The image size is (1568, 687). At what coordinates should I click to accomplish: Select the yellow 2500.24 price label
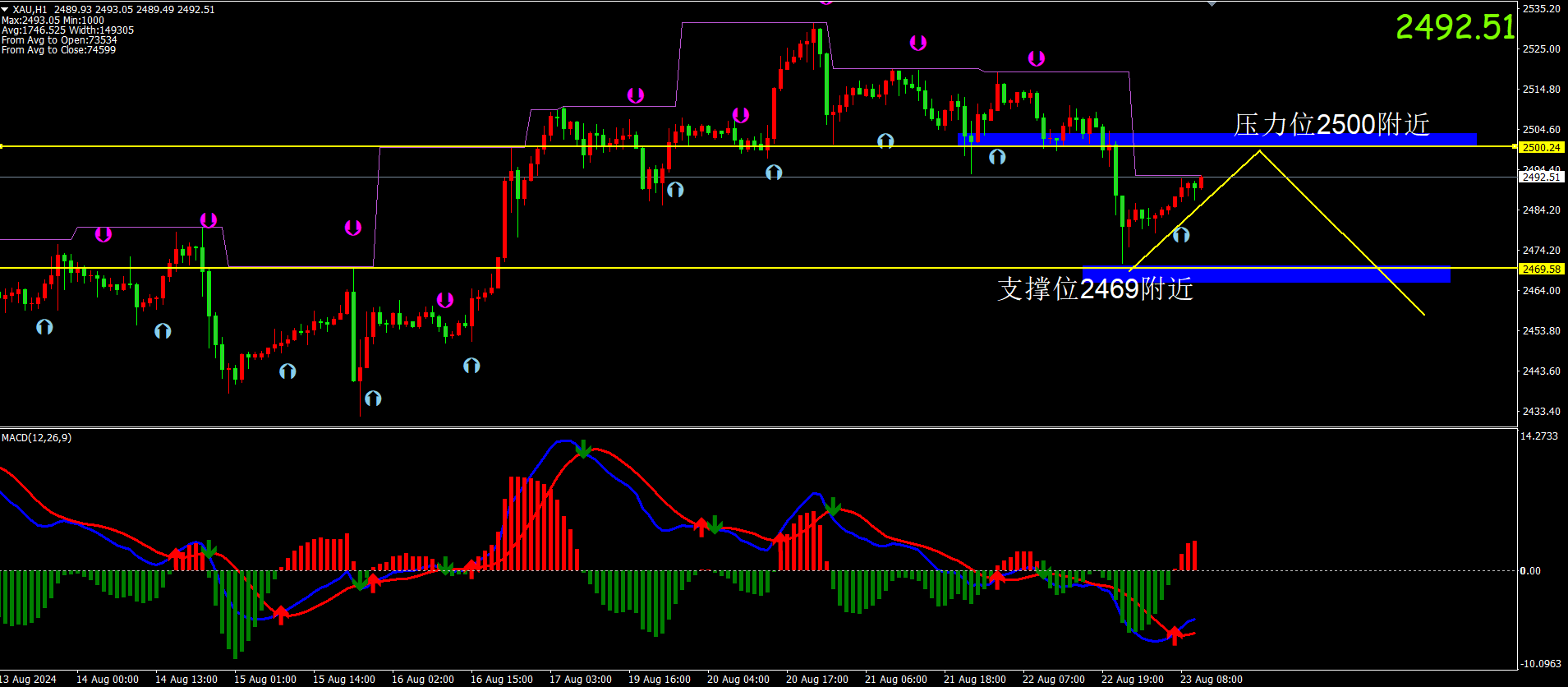point(1540,147)
